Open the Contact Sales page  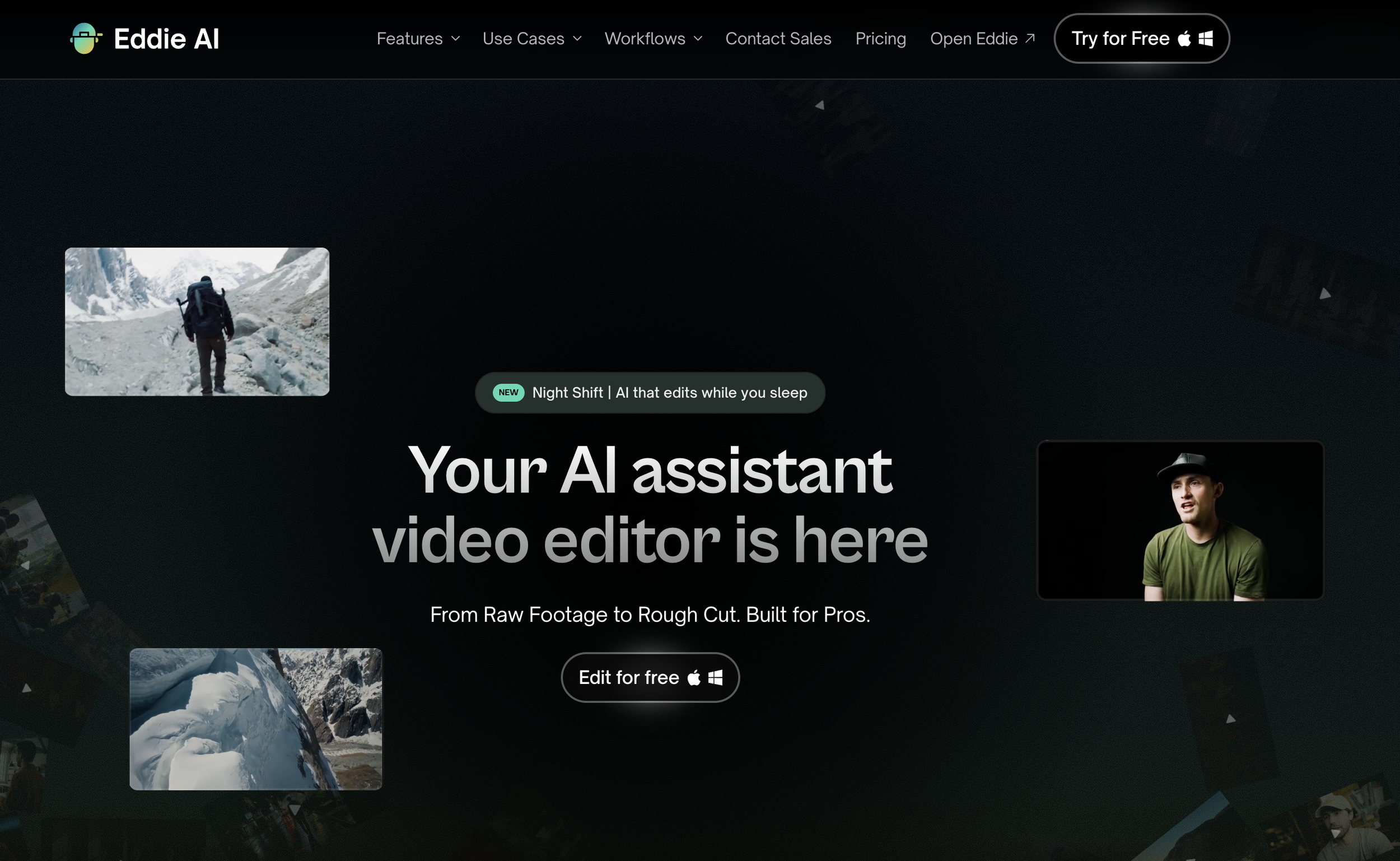(x=778, y=39)
